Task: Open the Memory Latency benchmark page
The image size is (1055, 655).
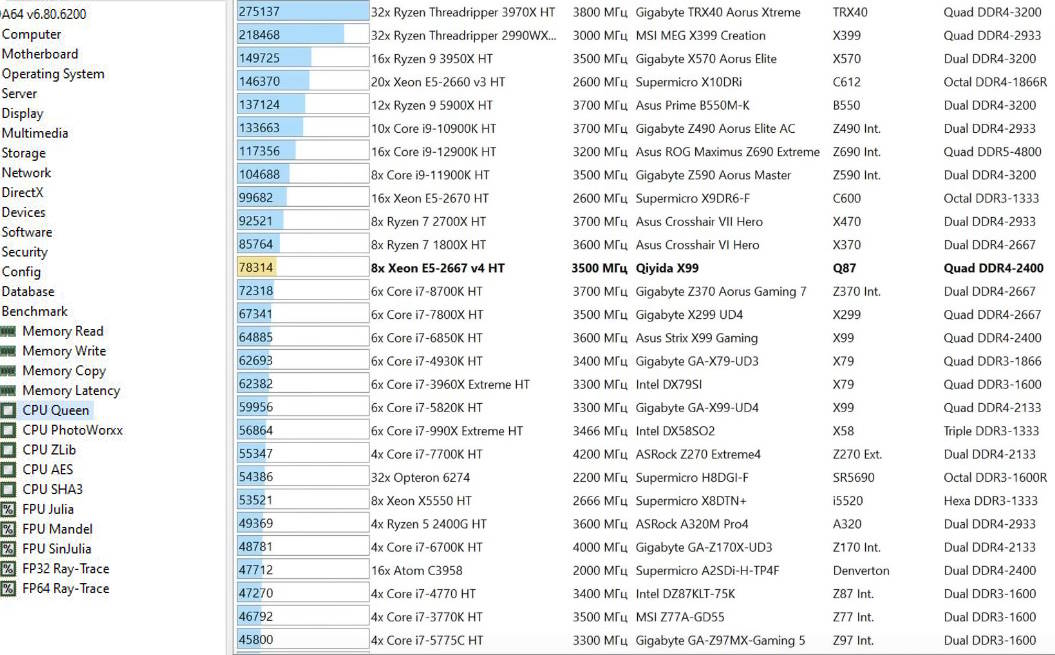Action: [x=71, y=390]
